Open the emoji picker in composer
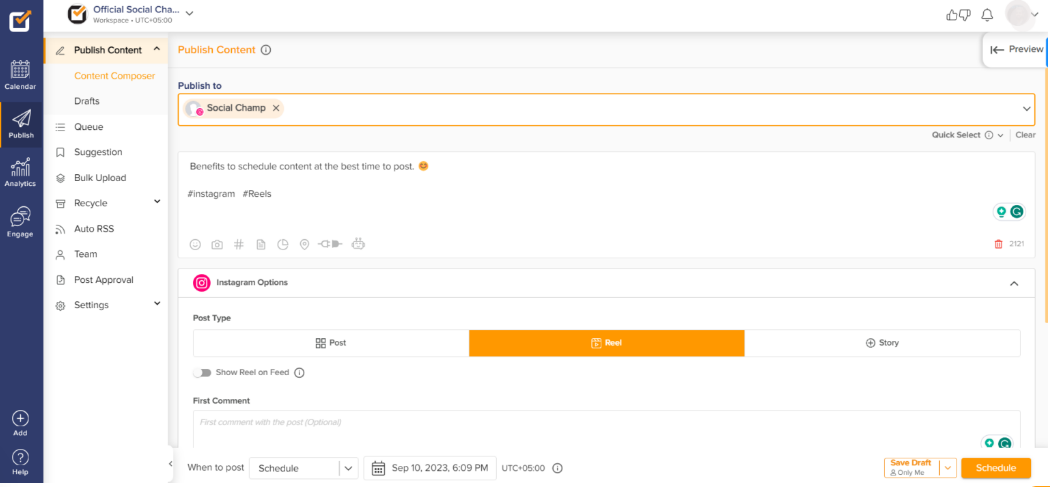The height and width of the screenshot is (487, 1050). [195, 244]
